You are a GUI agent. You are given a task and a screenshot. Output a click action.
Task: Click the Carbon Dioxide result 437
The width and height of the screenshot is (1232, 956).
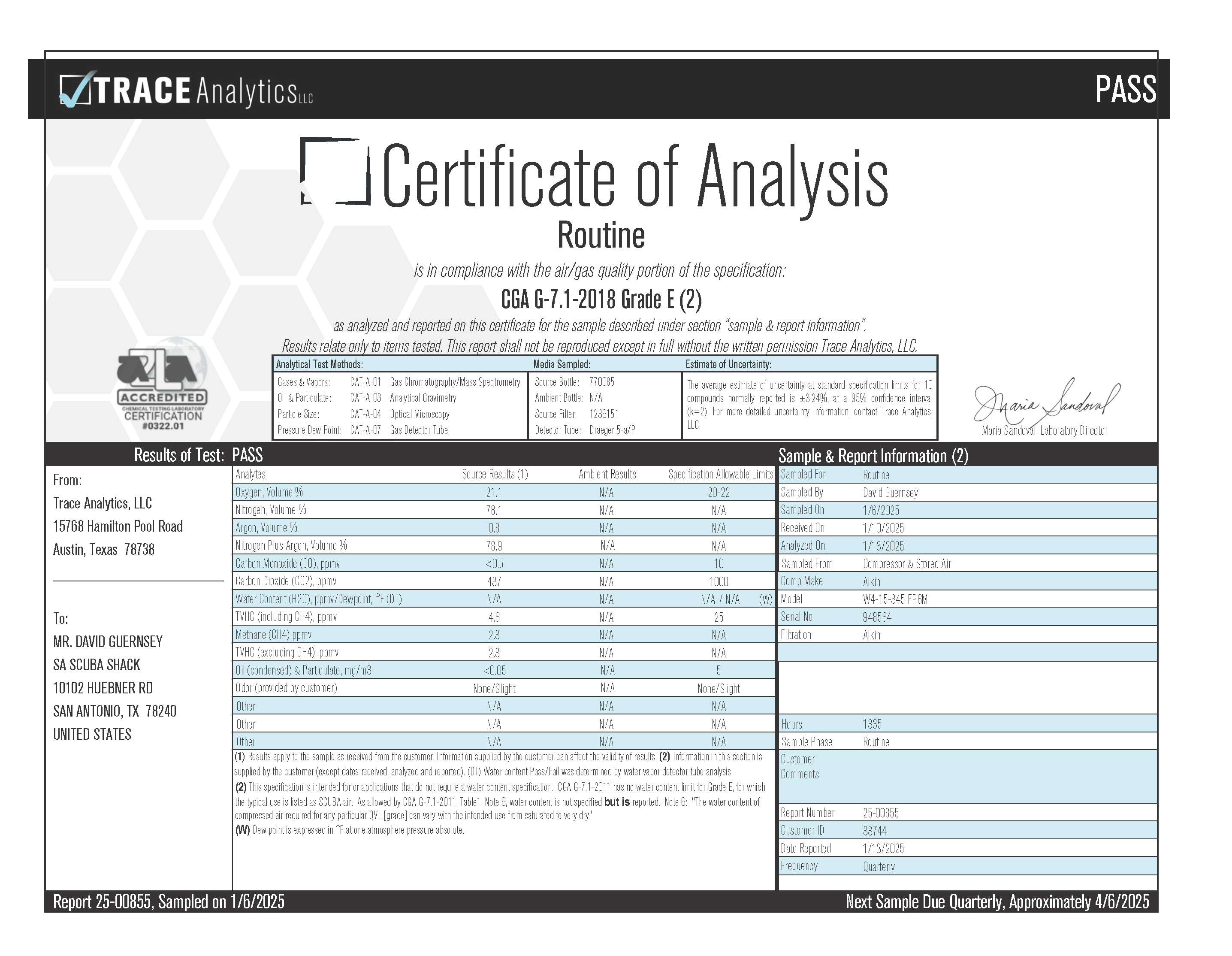click(x=494, y=582)
